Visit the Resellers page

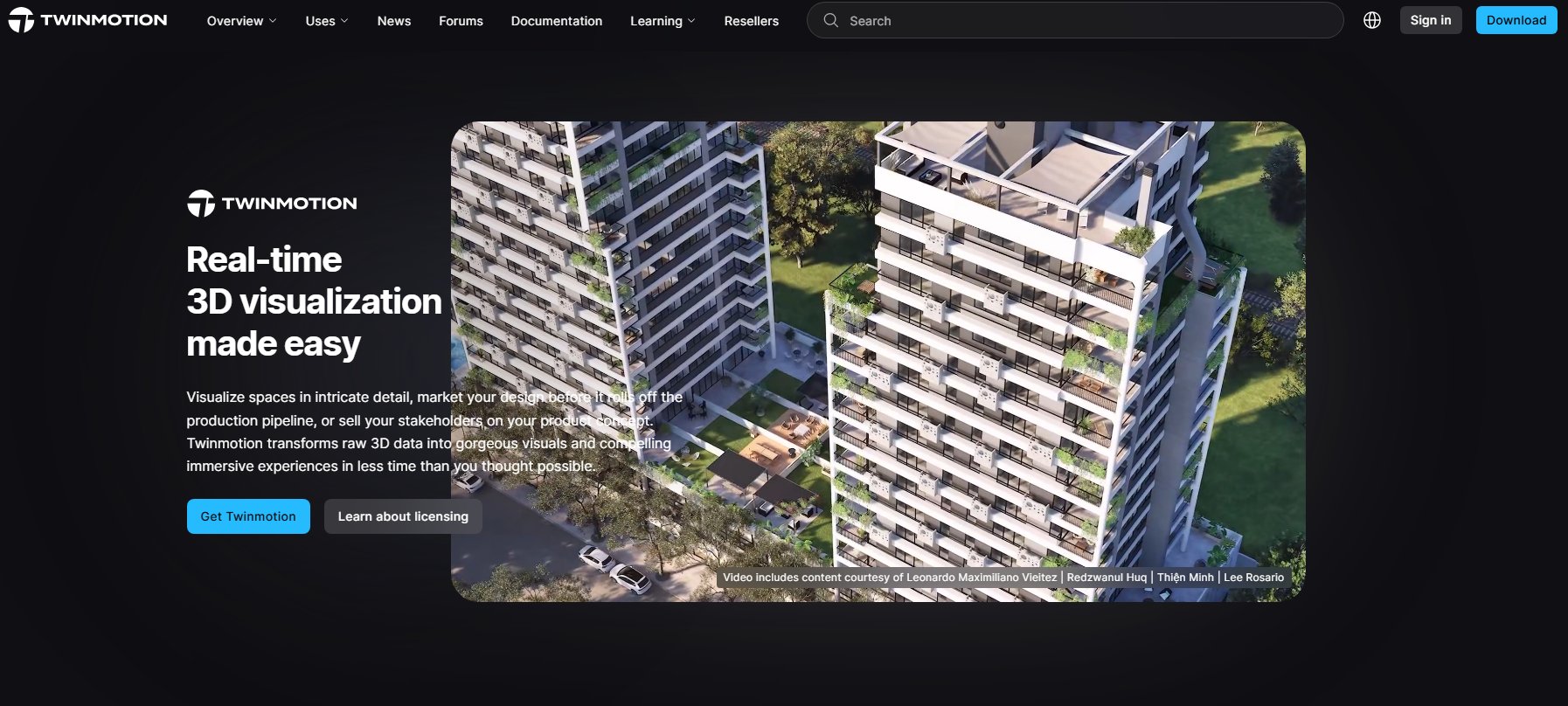point(751,21)
